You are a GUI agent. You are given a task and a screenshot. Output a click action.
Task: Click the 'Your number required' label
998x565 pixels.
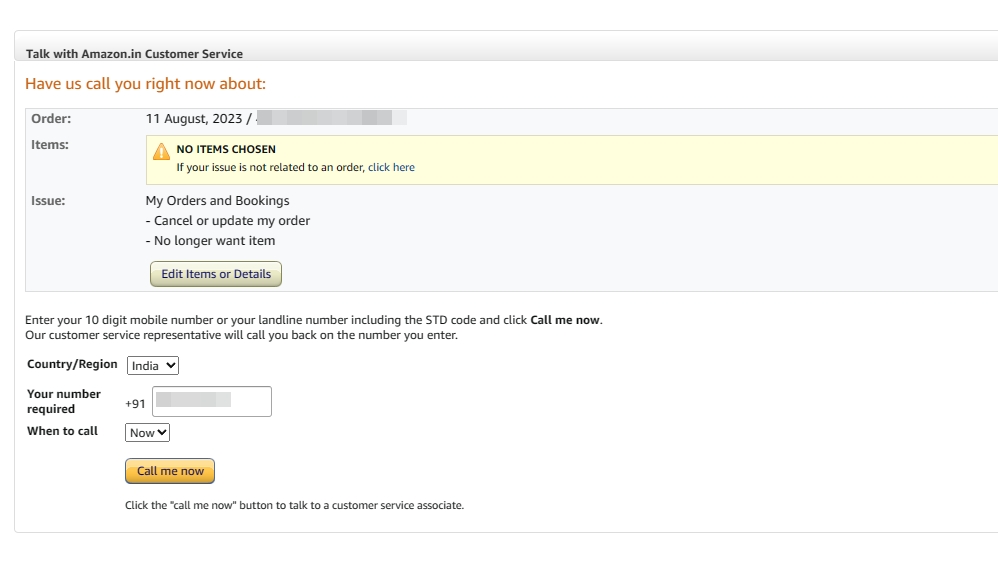pyautogui.click(x=64, y=401)
